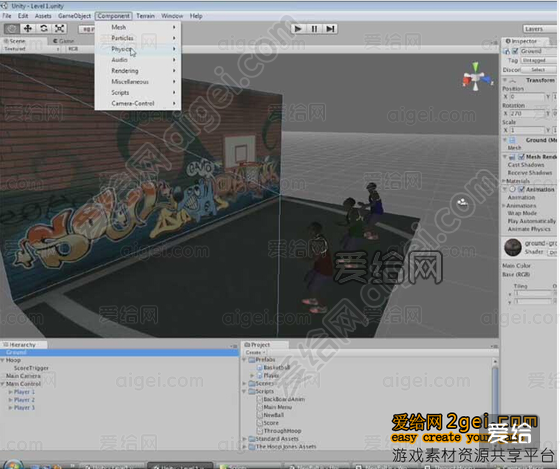The width and height of the screenshot is (560, 469).
Task: Expand the Materials property
Action: tap(504, 181)
